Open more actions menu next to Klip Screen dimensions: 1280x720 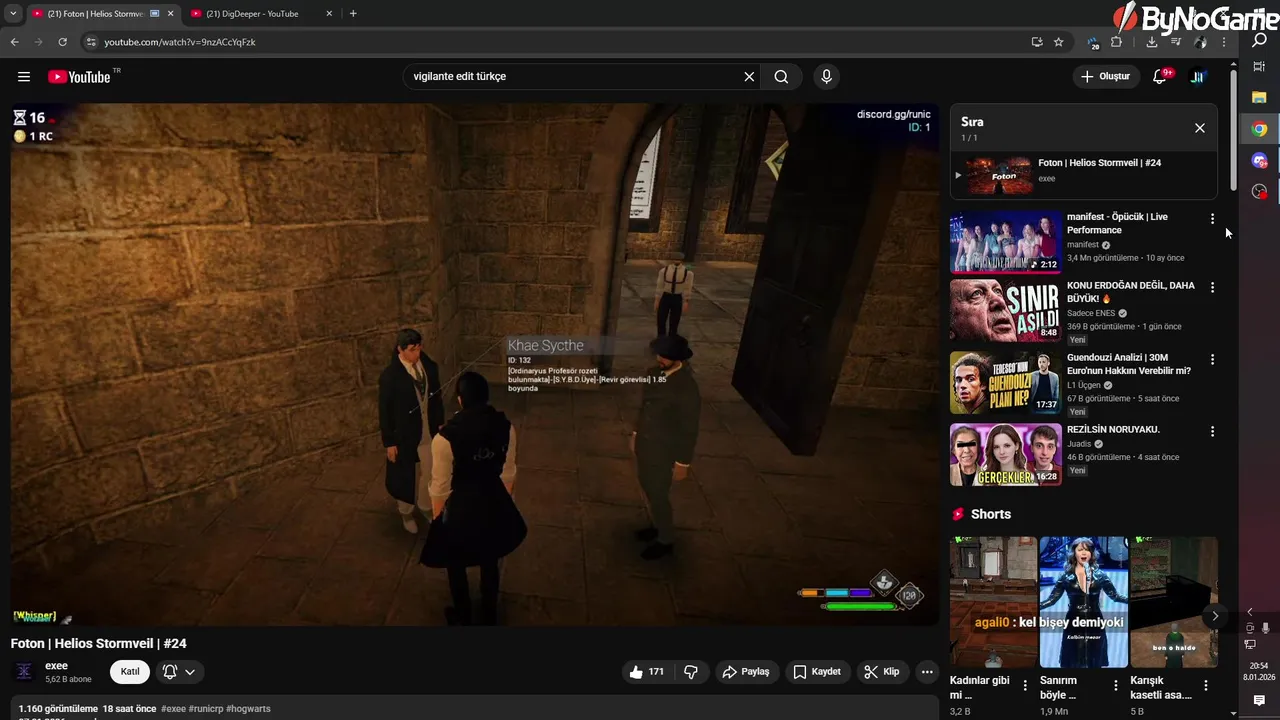[927, 672]
